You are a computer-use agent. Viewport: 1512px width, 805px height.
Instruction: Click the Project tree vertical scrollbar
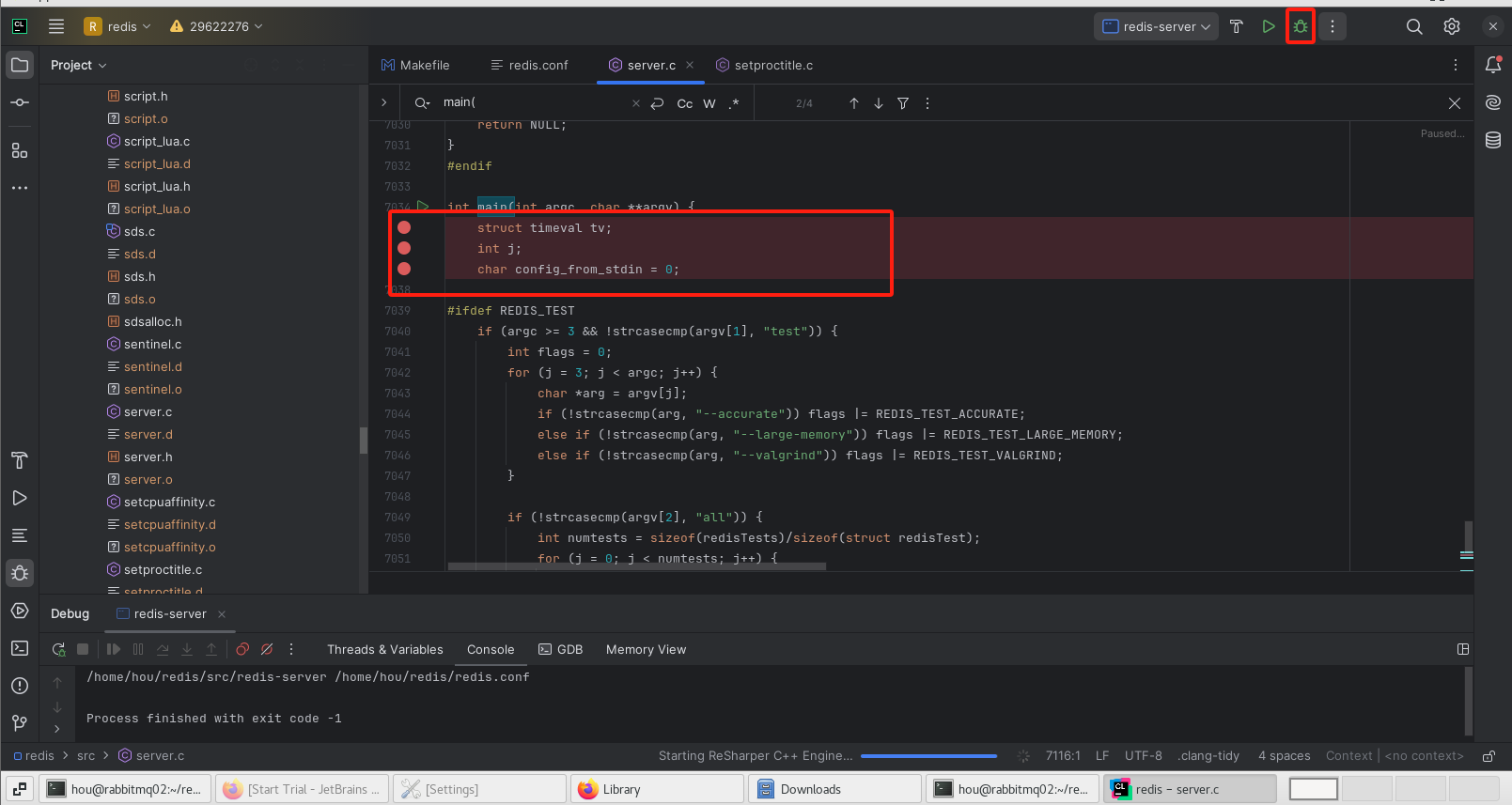coord(364,440)
